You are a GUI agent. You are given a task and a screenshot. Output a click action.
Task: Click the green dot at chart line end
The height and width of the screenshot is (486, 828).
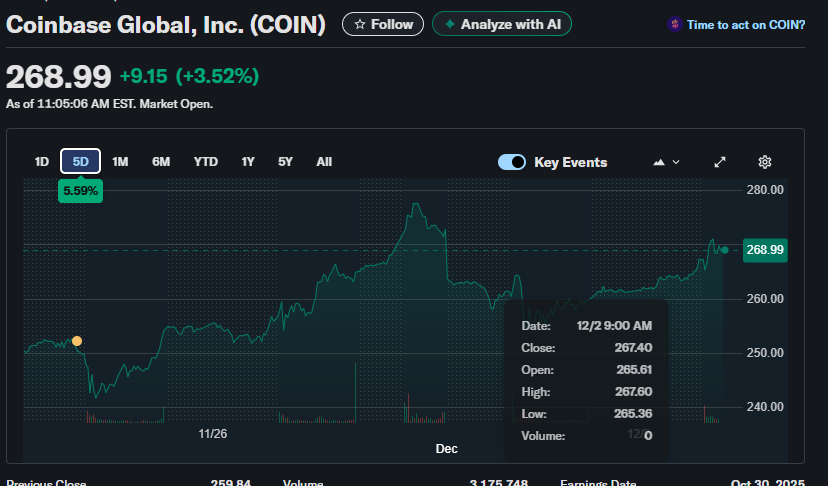click(724, 249)
